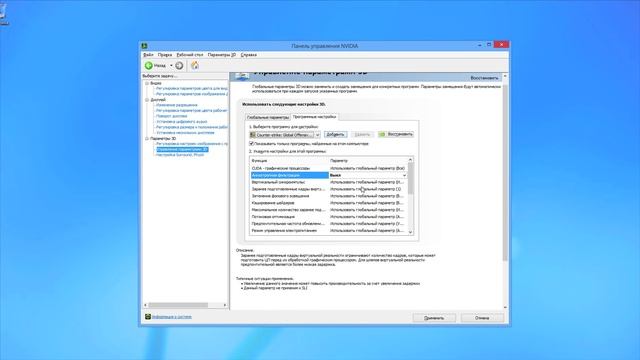This screenshot has width=640, height=360.
Task: Click the system information icon at bottom left
Action: 148,316
